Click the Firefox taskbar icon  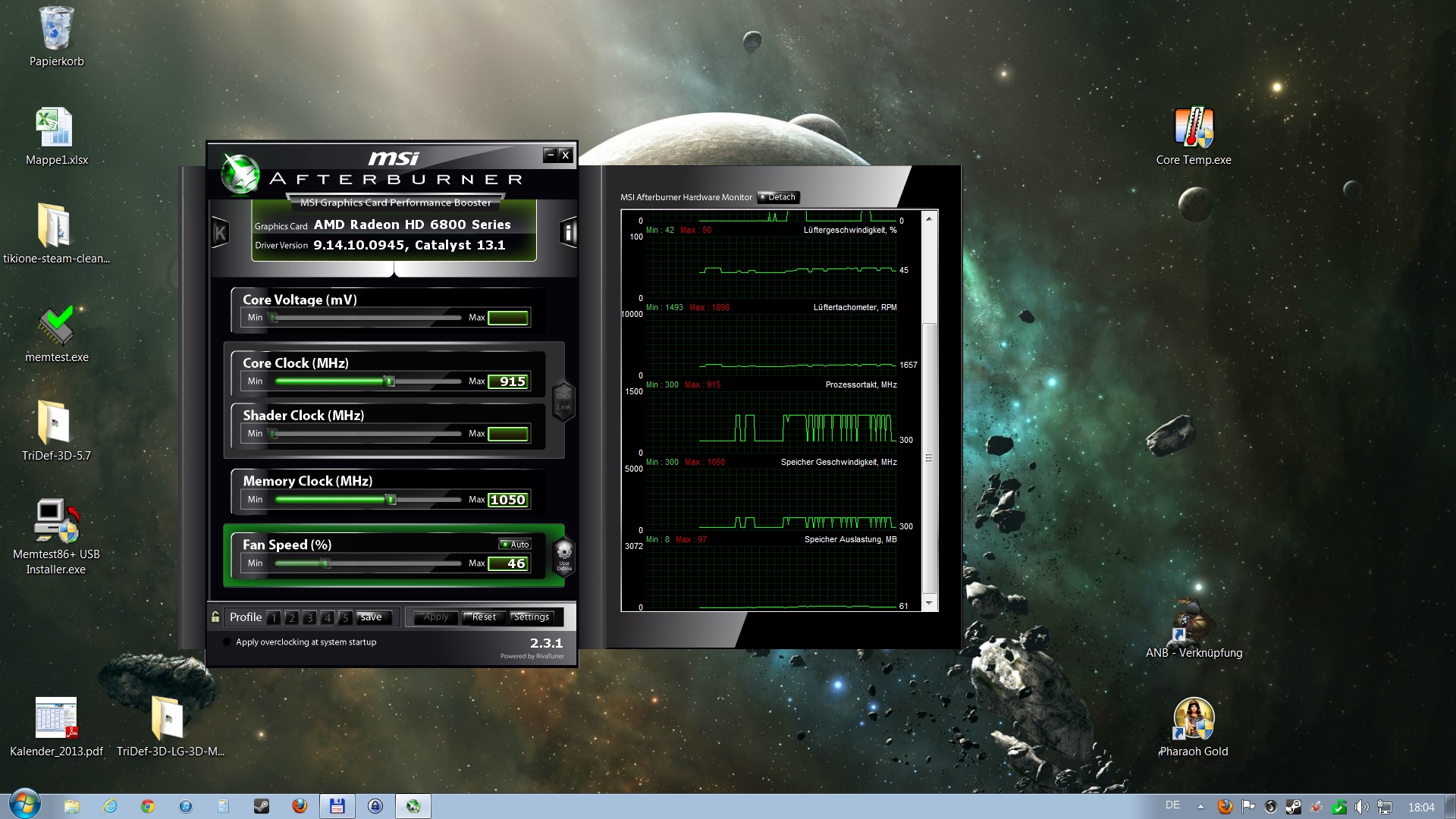point(300,806)
